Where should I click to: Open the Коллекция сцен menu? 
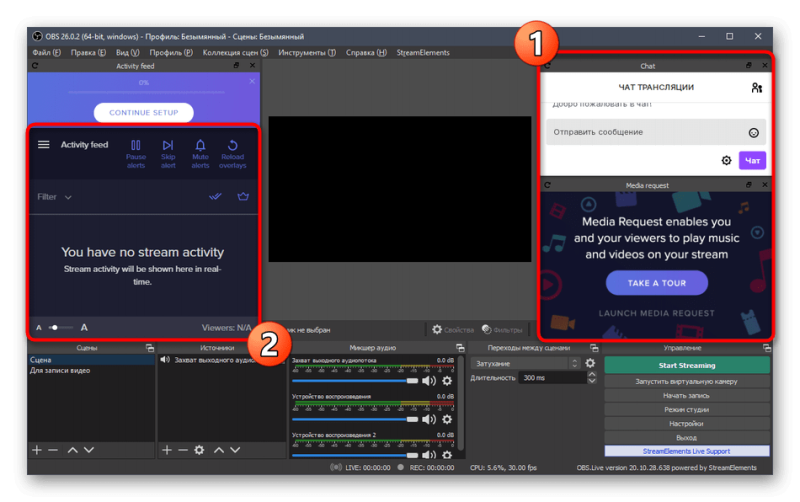tap(235, 53)
